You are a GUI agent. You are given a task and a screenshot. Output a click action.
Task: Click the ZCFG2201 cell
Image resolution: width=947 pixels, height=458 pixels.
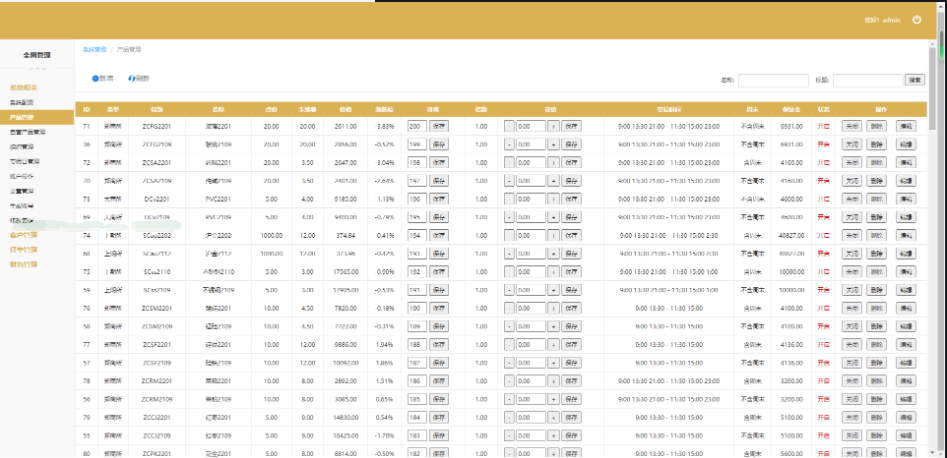coord(156,126)
